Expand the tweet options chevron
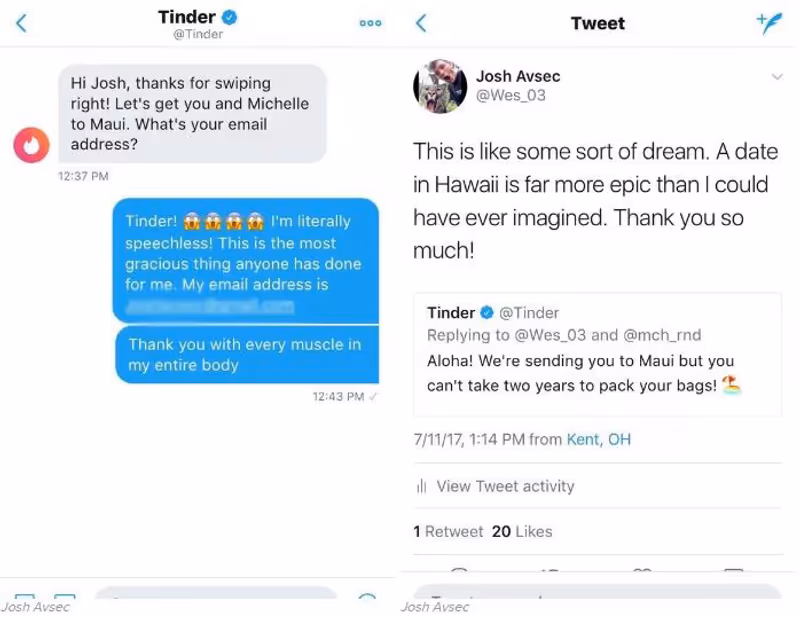Screen dimensions: 800x617 777,77
